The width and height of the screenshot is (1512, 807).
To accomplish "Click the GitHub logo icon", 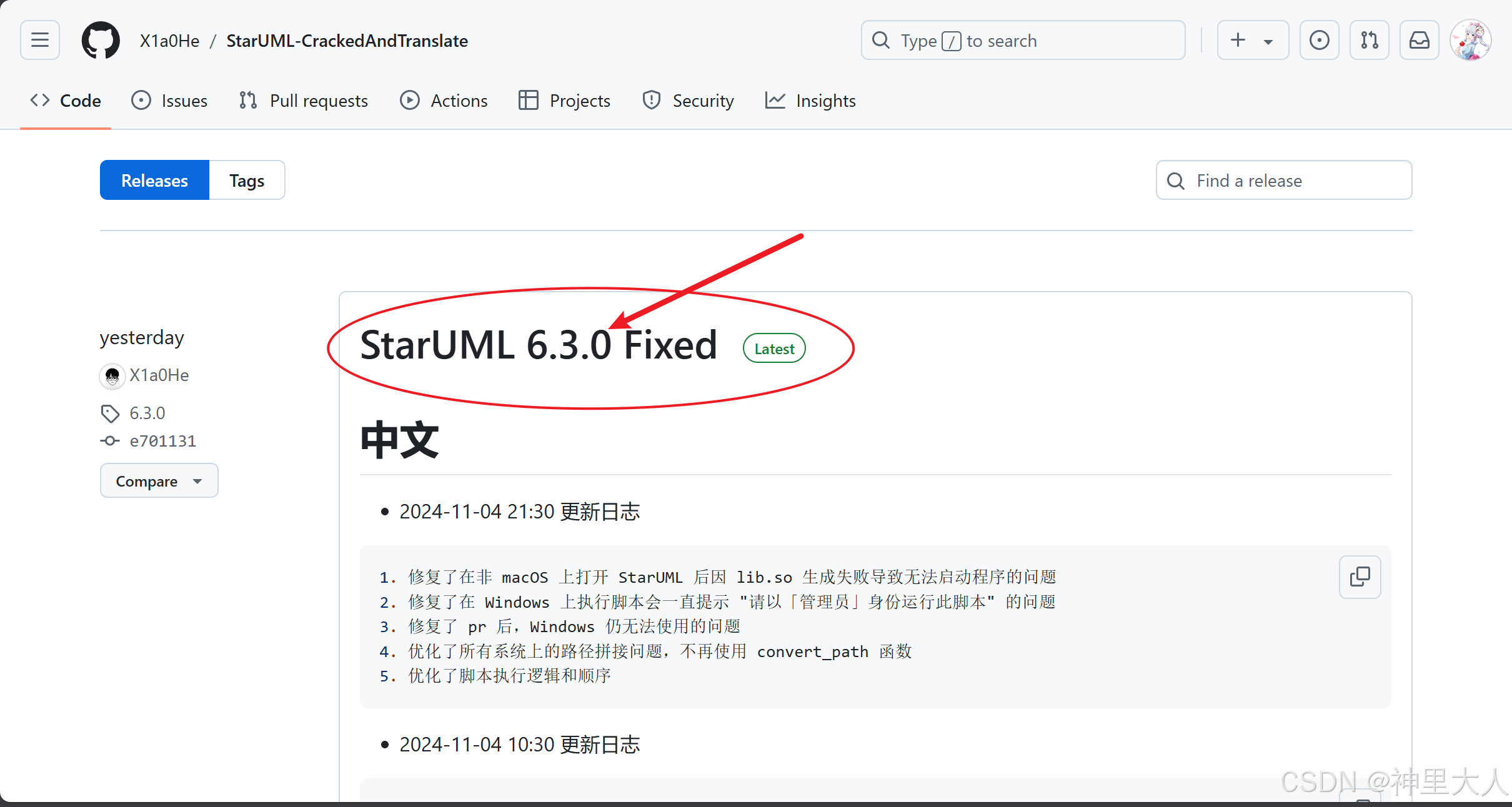I will click(x=101, y=41).
